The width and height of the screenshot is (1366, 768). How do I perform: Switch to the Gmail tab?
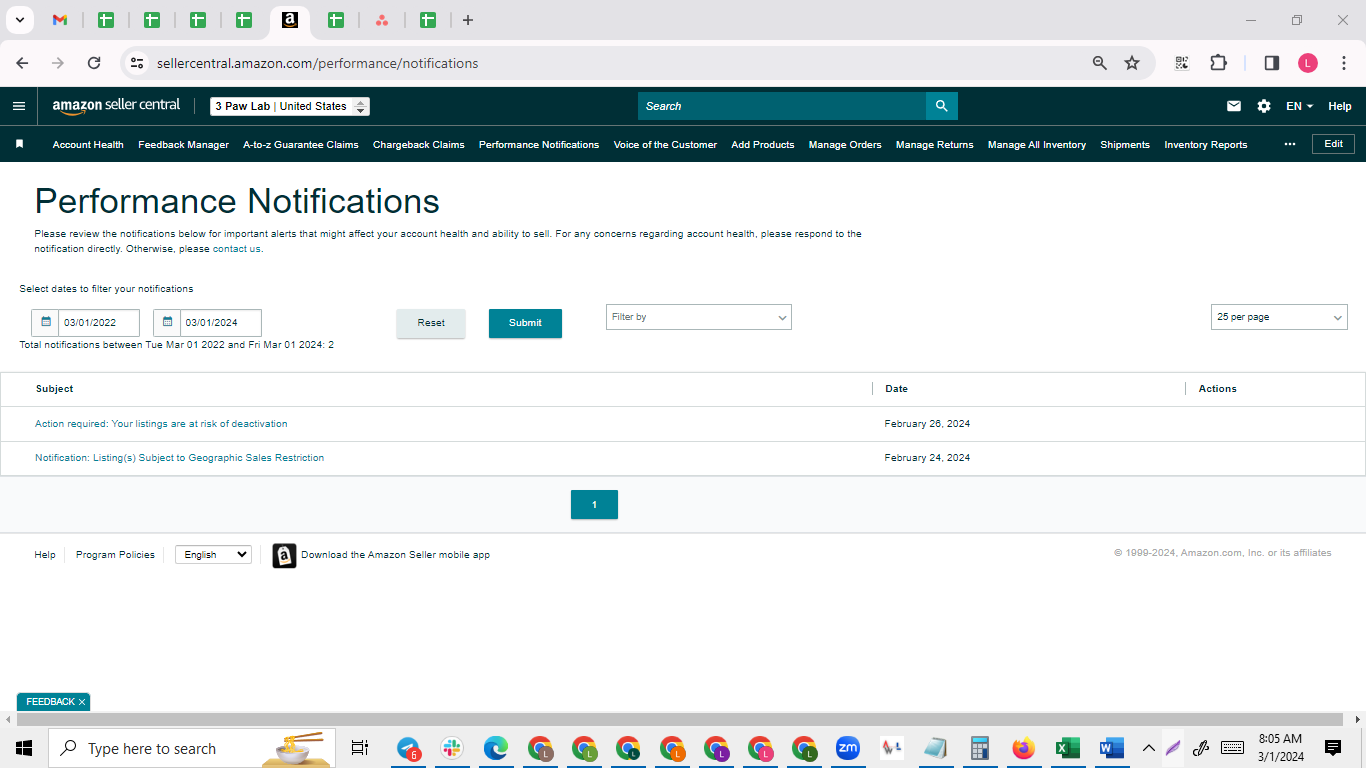point(60,20)
